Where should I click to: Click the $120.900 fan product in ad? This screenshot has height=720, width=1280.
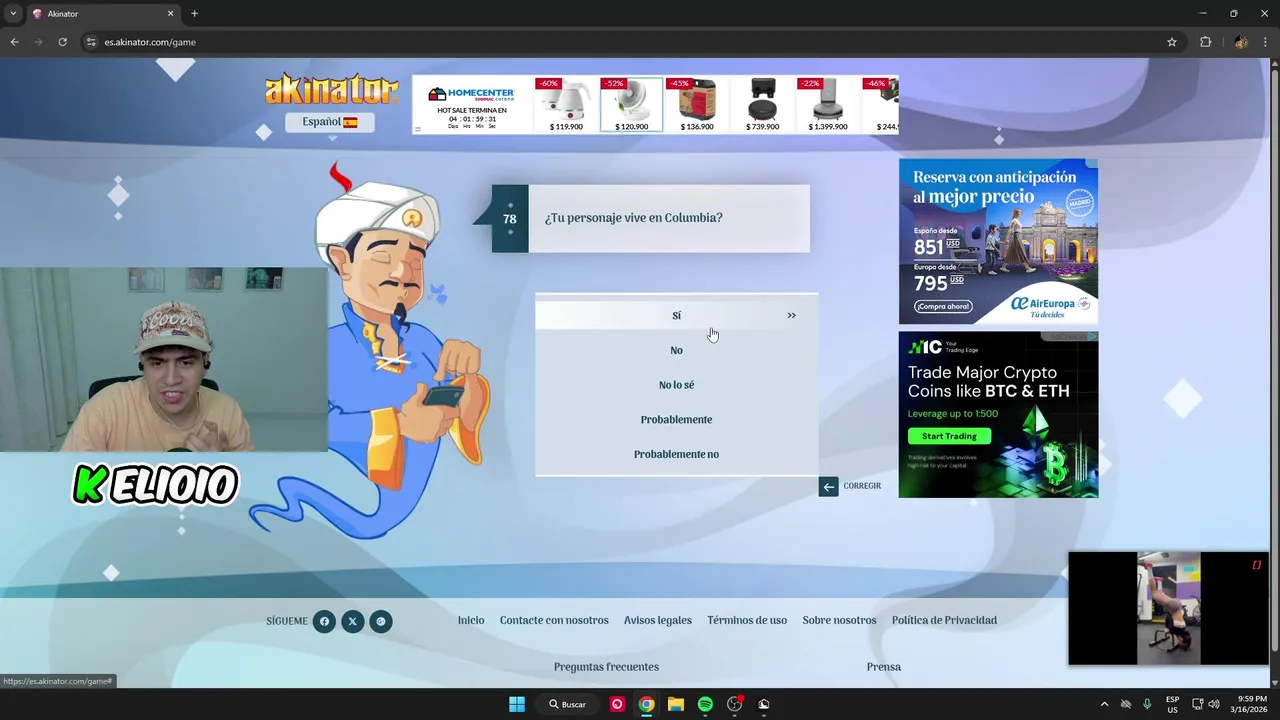(x=631, y=105)
